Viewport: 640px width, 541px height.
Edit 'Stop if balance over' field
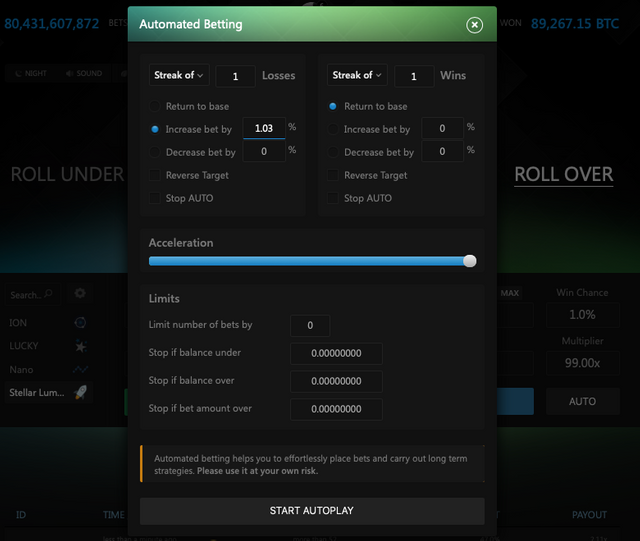[336, 381]
